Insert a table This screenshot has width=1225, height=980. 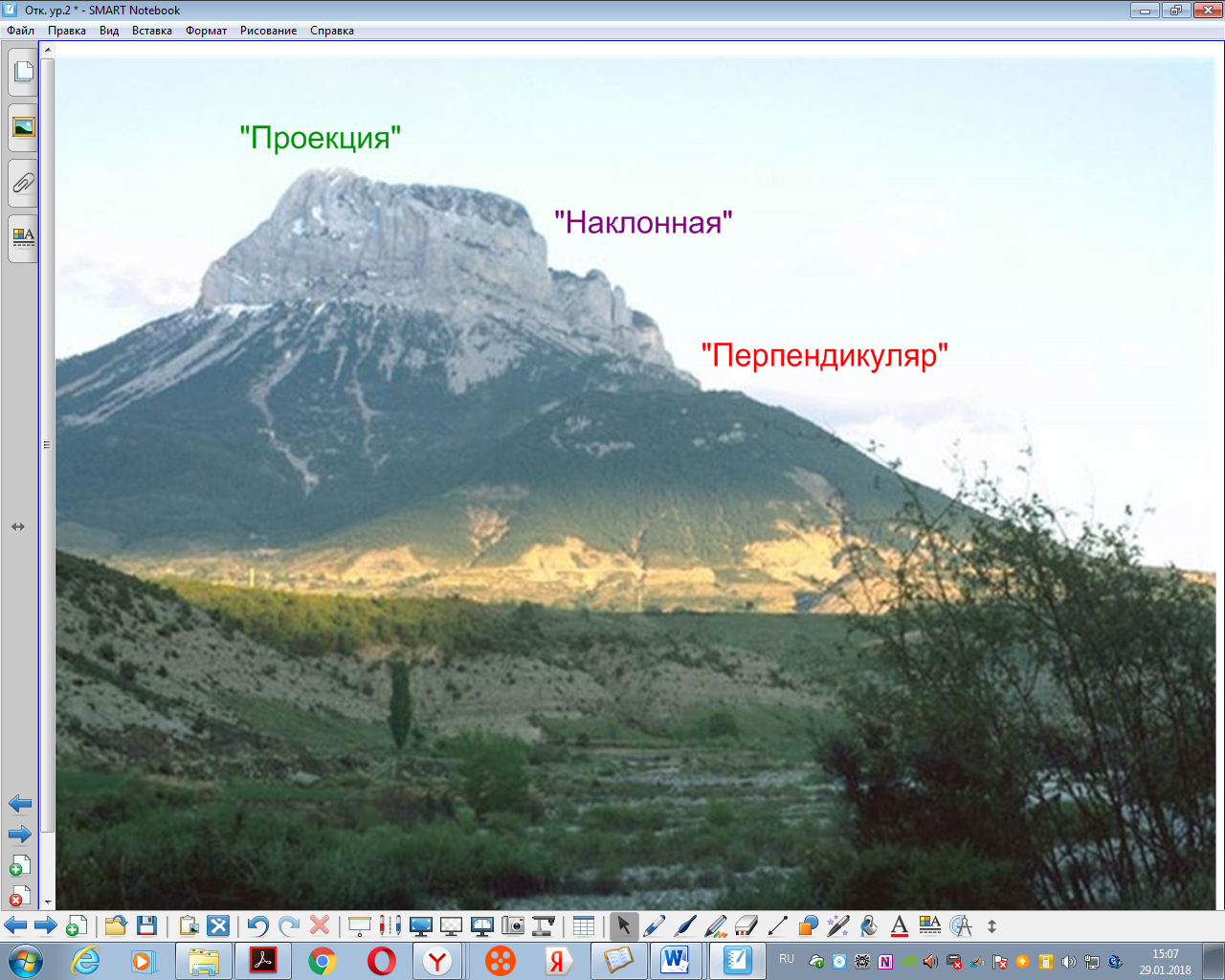click(x=584, y=925)
